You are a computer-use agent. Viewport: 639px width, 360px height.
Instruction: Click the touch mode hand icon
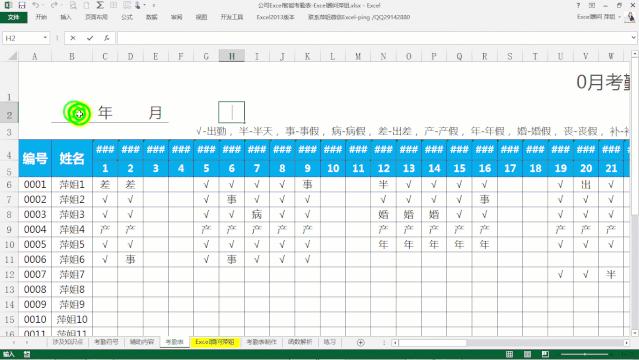click(x=138, y=5)
